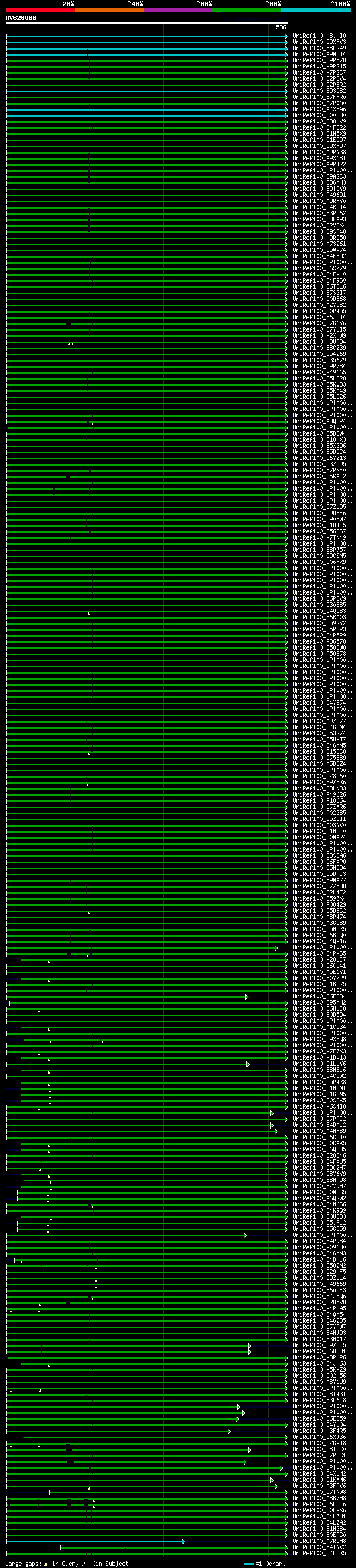Viewport: 356px width, 1568px height.
Task: Open hit UniRef100_Q9XFV3
Action: (319, 42)
